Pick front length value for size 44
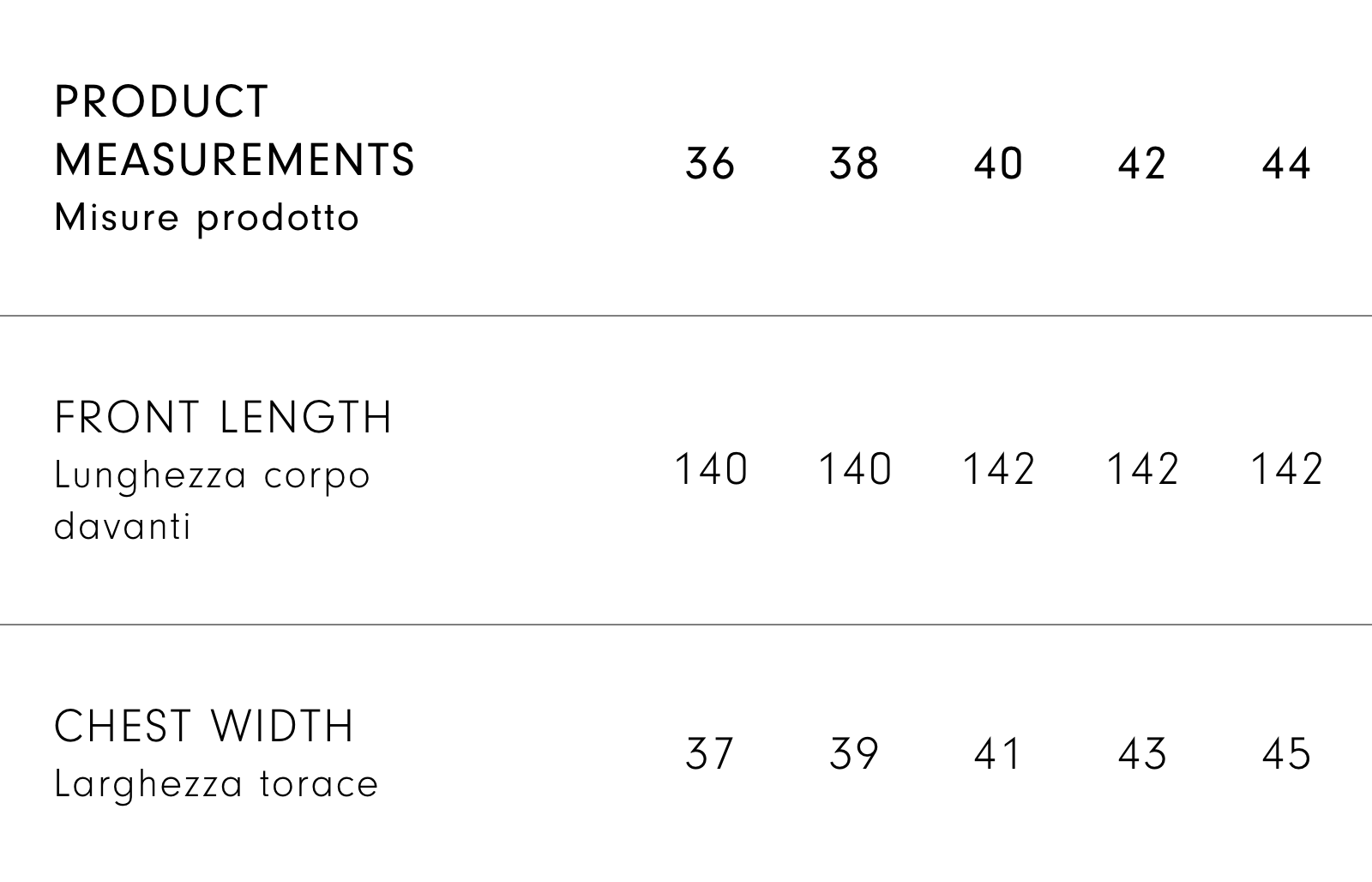 tap(1287, 469)
